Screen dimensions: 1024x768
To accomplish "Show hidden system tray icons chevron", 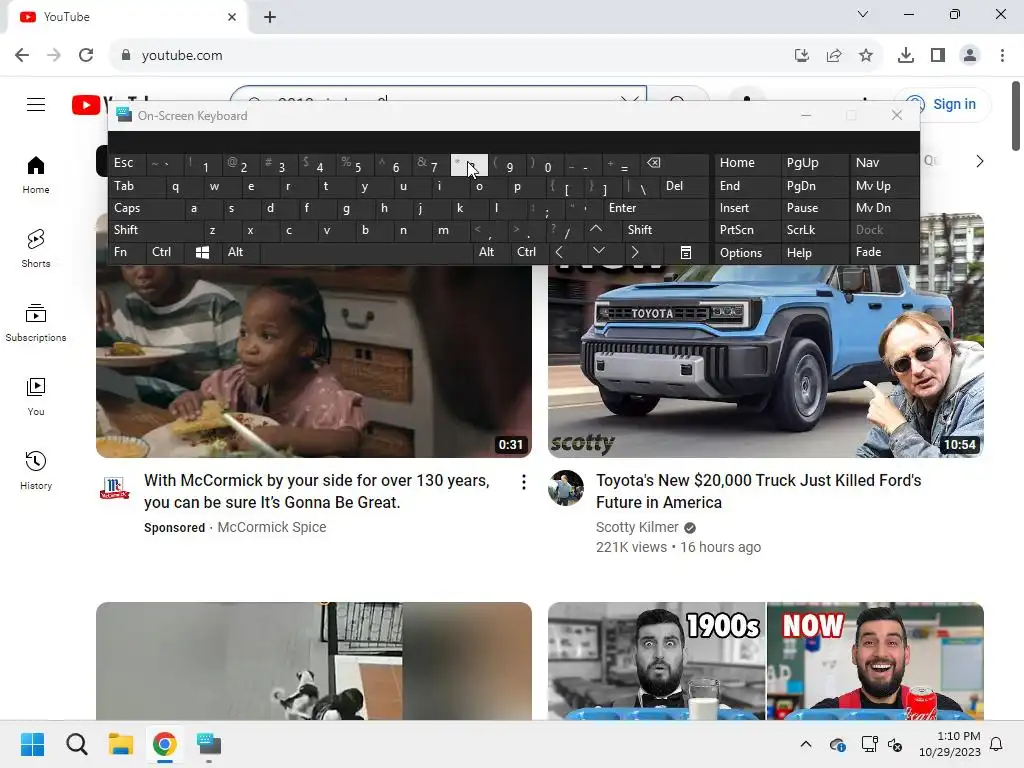I will tap(806, 744).
